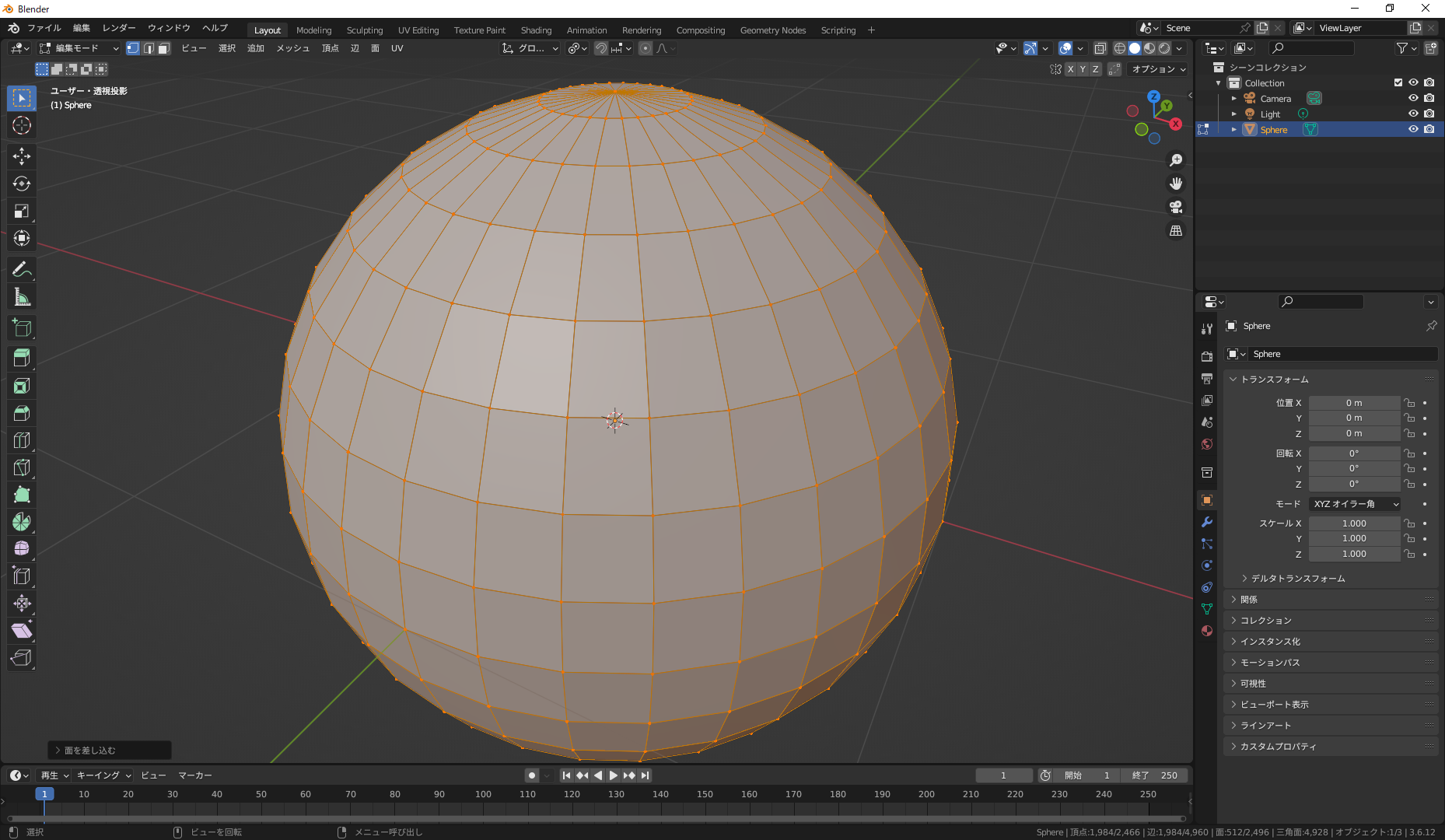Activate the Knife tool
This screenshot has width=1445, height=840.
[22, 467]
